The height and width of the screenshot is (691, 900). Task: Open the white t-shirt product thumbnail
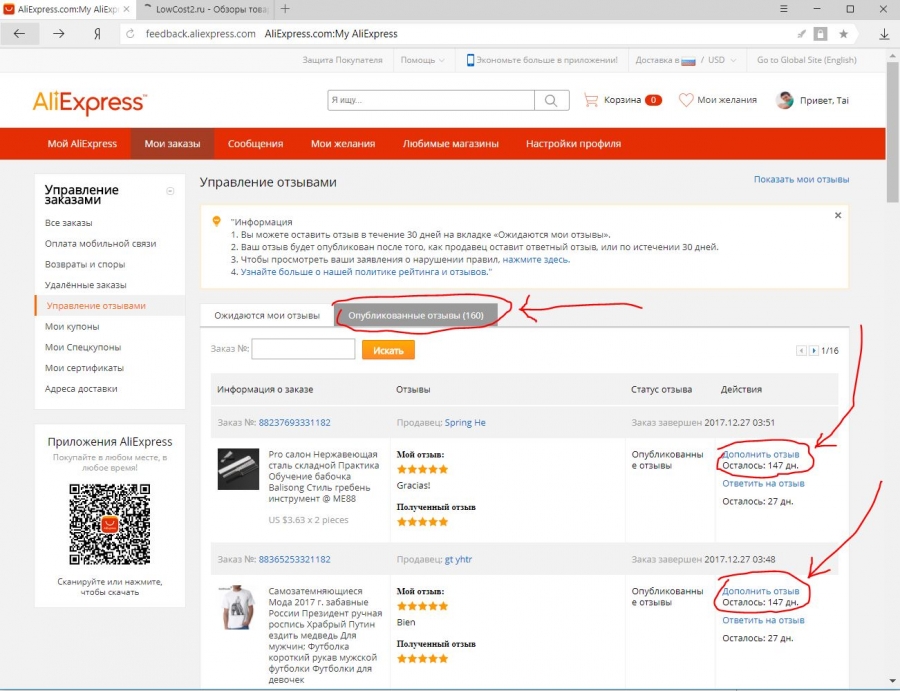[x=238, y=607]
